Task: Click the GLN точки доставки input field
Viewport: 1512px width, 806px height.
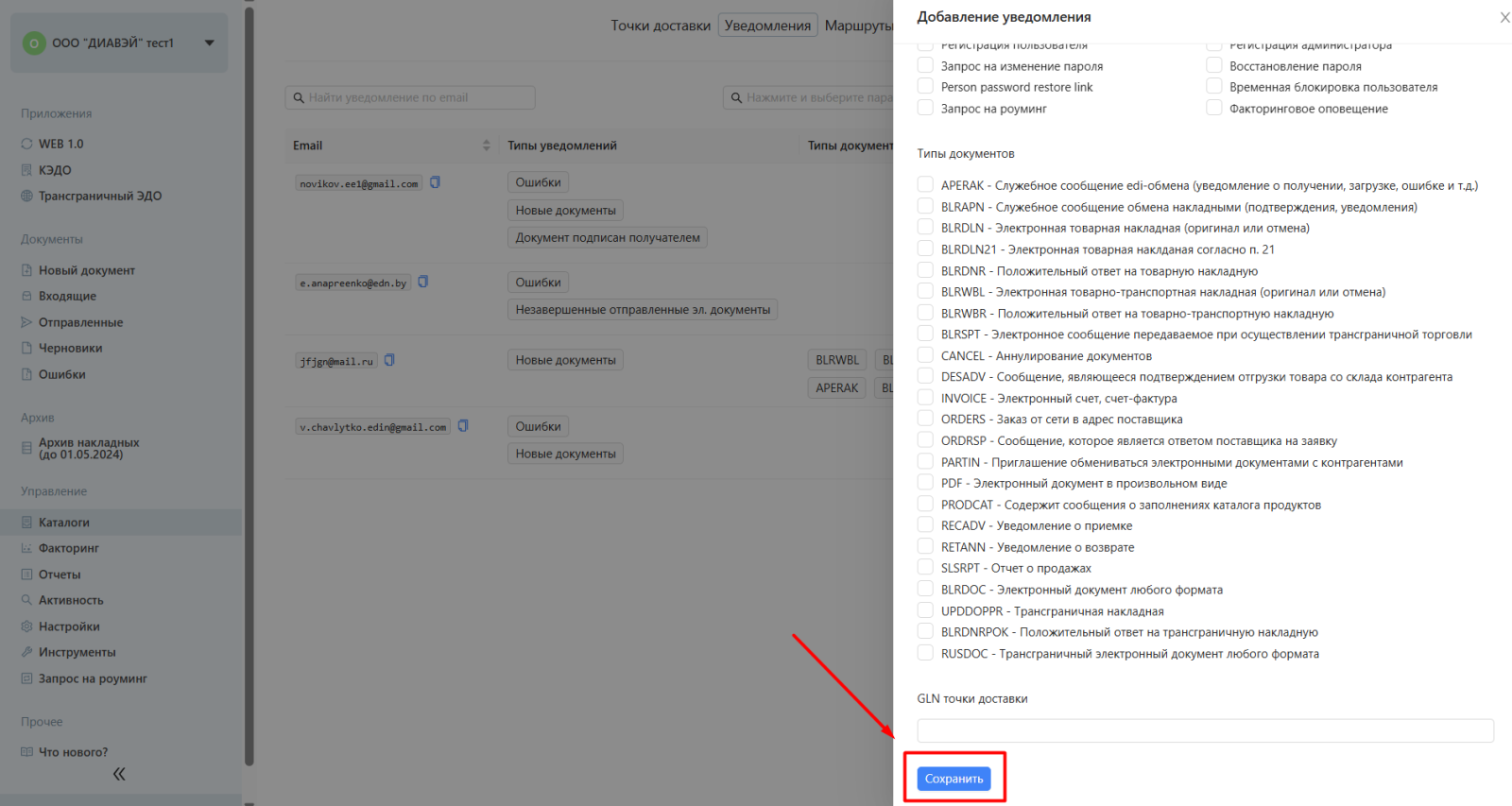Action: tap(1205, 730)
